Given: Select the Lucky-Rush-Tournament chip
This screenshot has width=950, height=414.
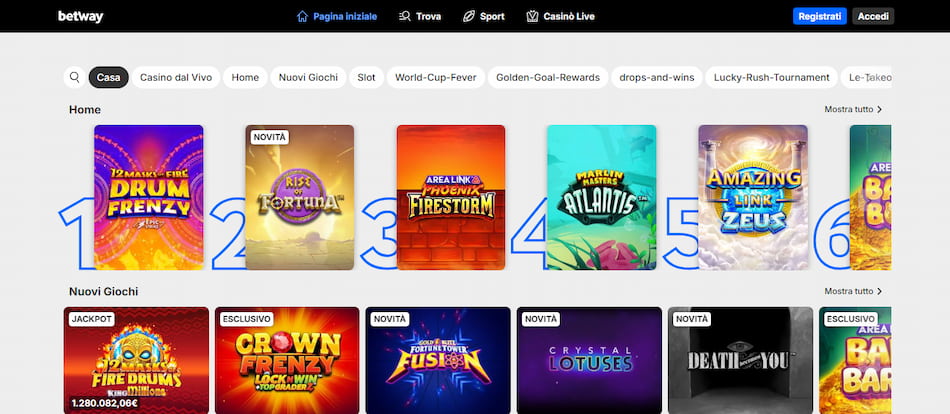Looking at the screenshot, I should coord(771,78).
